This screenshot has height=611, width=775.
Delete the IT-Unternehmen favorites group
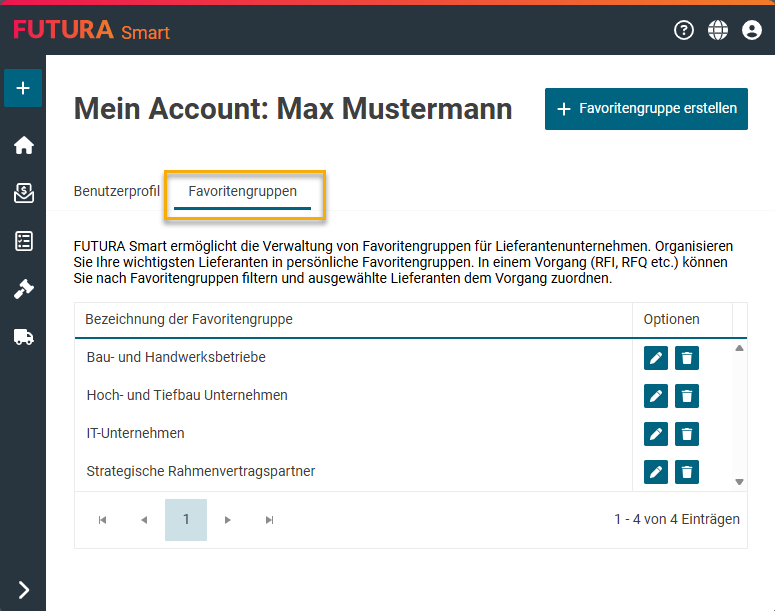687,434
